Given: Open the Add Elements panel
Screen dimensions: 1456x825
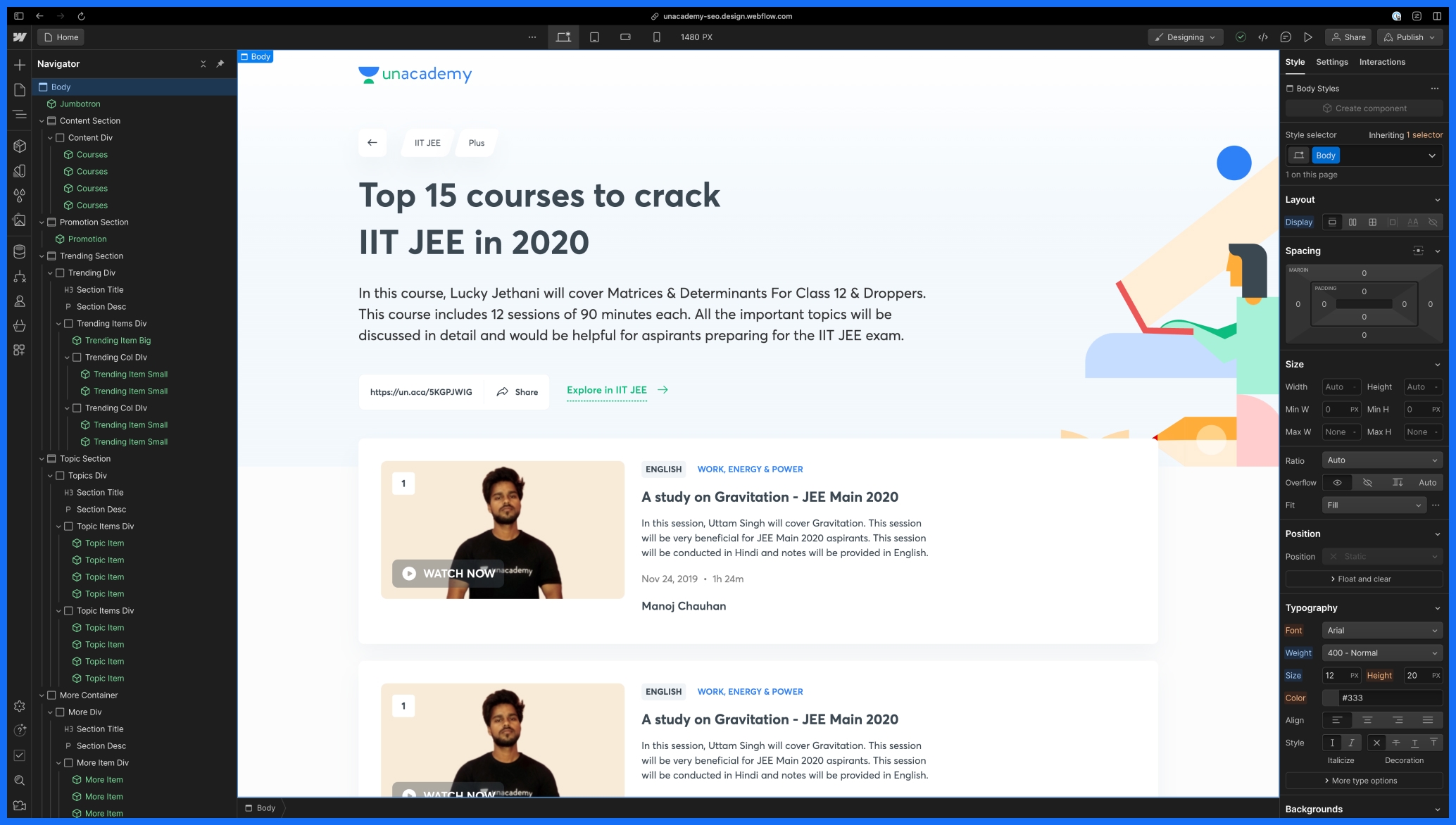Looking at the screenshot, I should [x=20, y=65].
